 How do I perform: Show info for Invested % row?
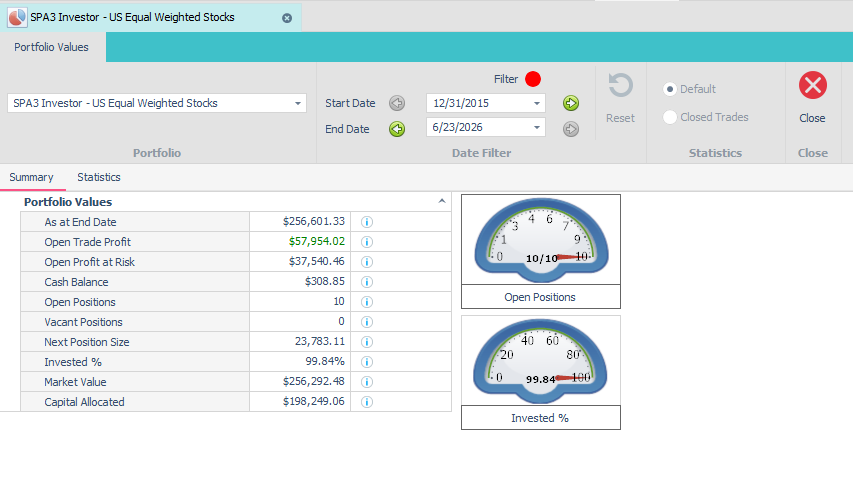coord(367,362)
